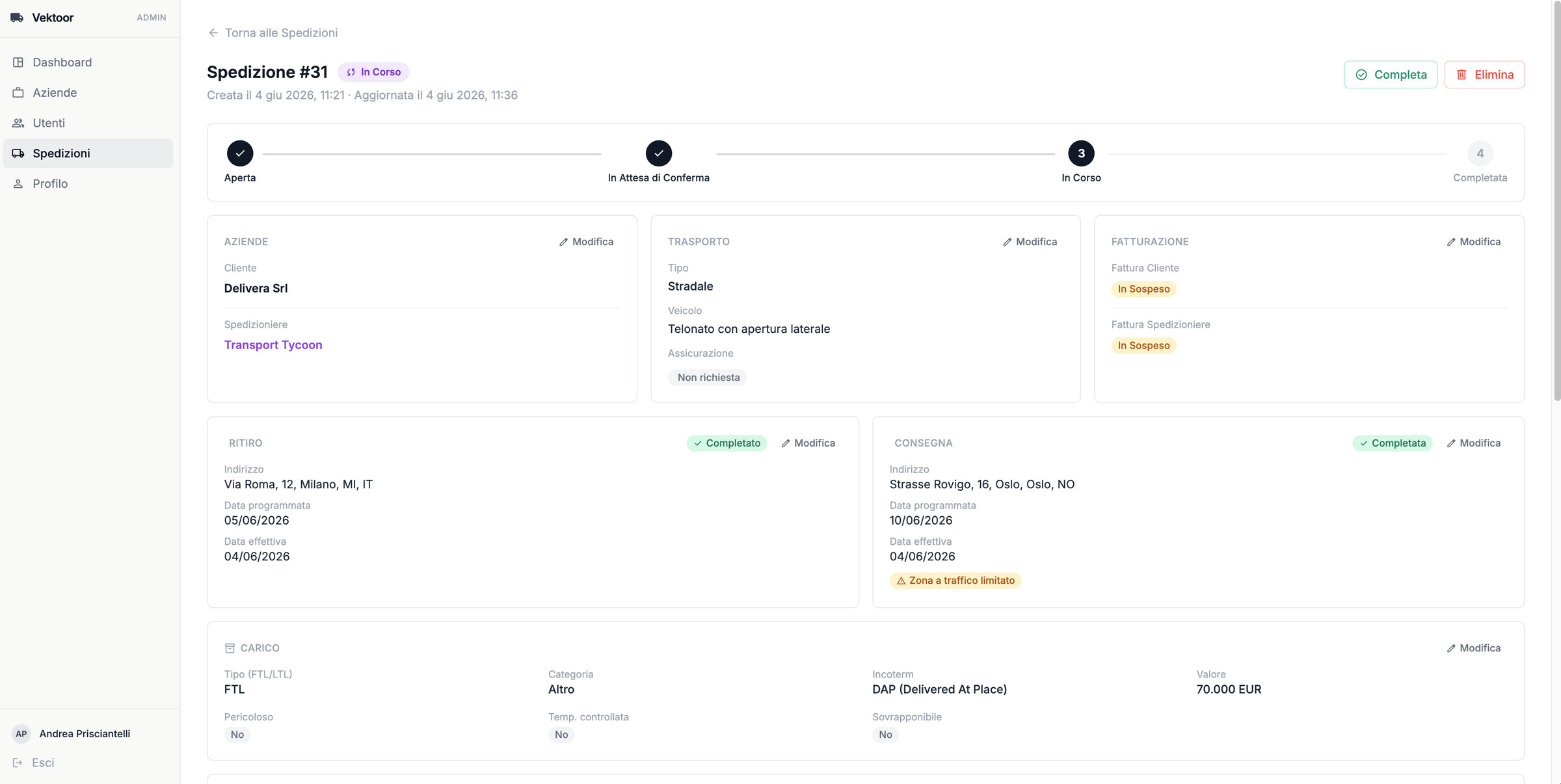Click step 4 Completata circle
This screenshot has width=1561, height=784.
pyautogui.click(x=1480, y=153)
